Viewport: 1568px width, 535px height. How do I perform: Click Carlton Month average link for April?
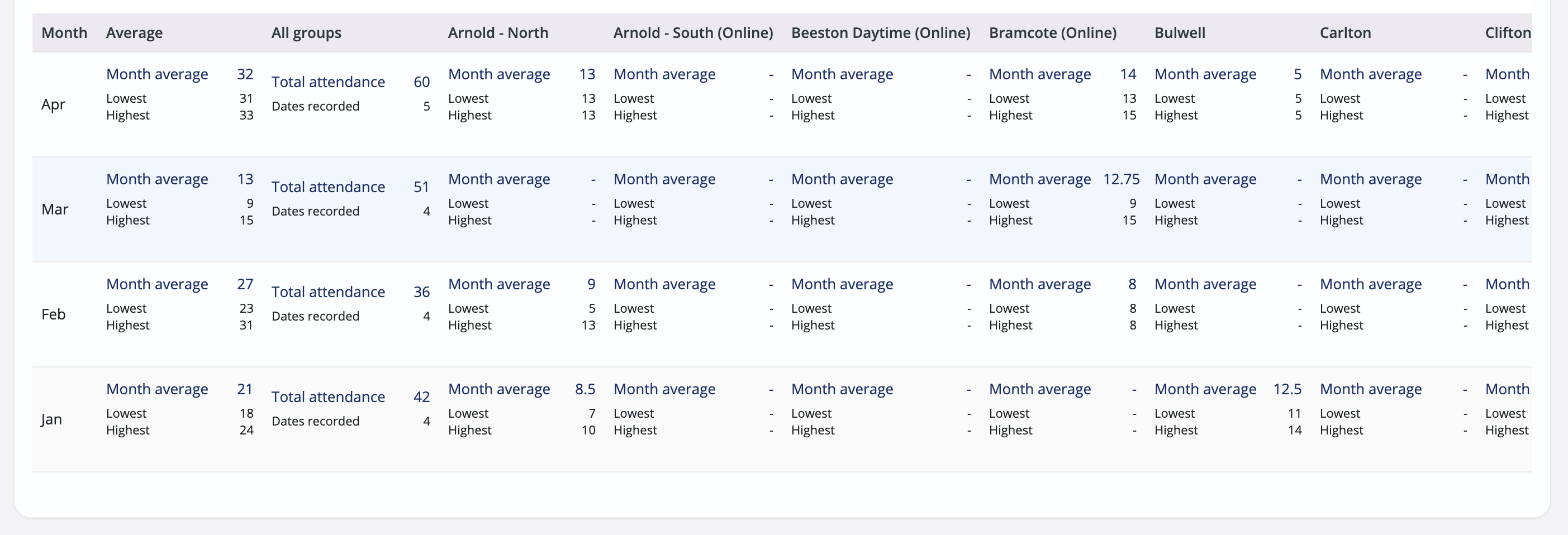click(x=1371, y=74)
